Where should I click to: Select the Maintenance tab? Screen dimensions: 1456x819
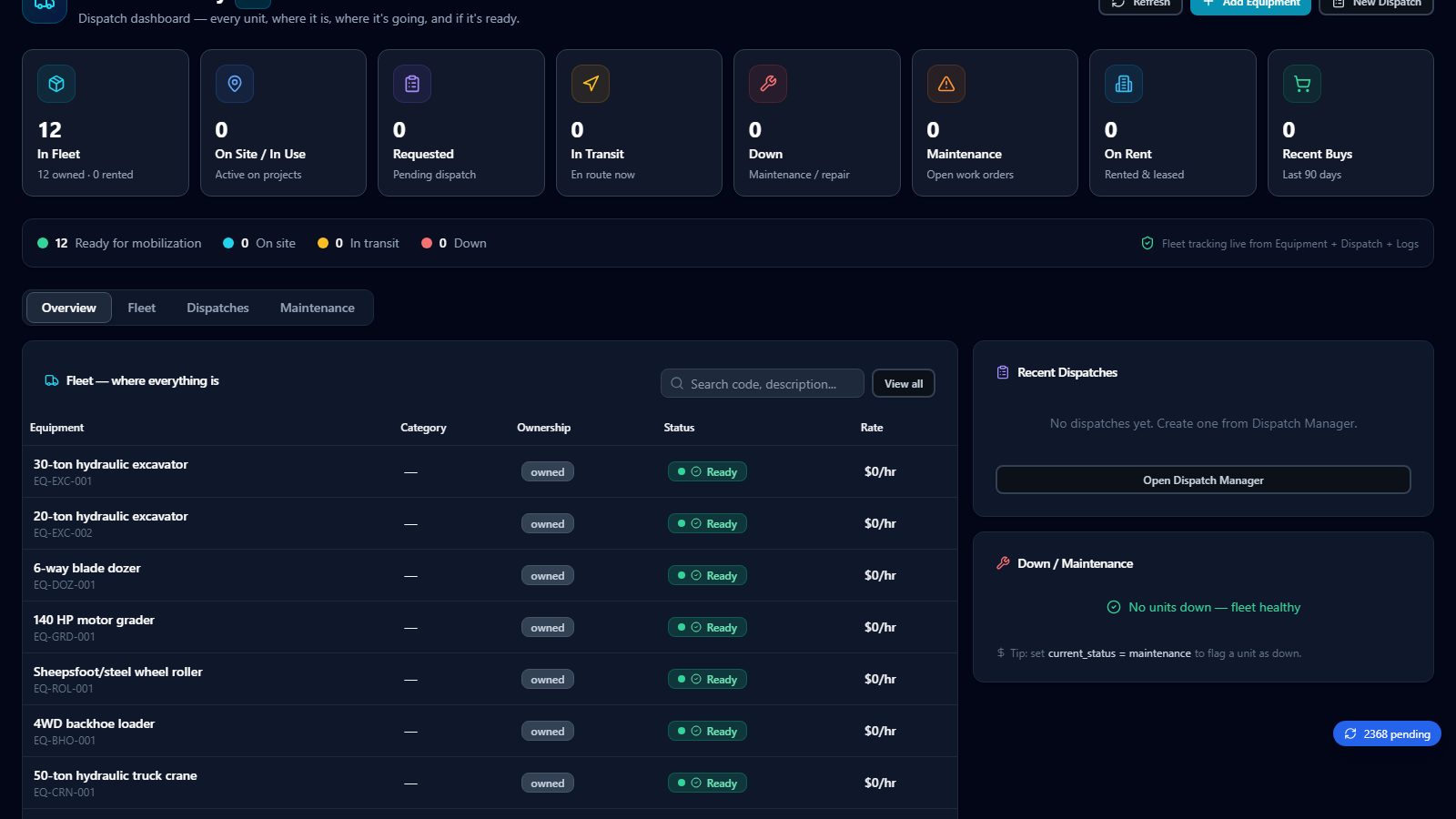[x=318, y=308]
